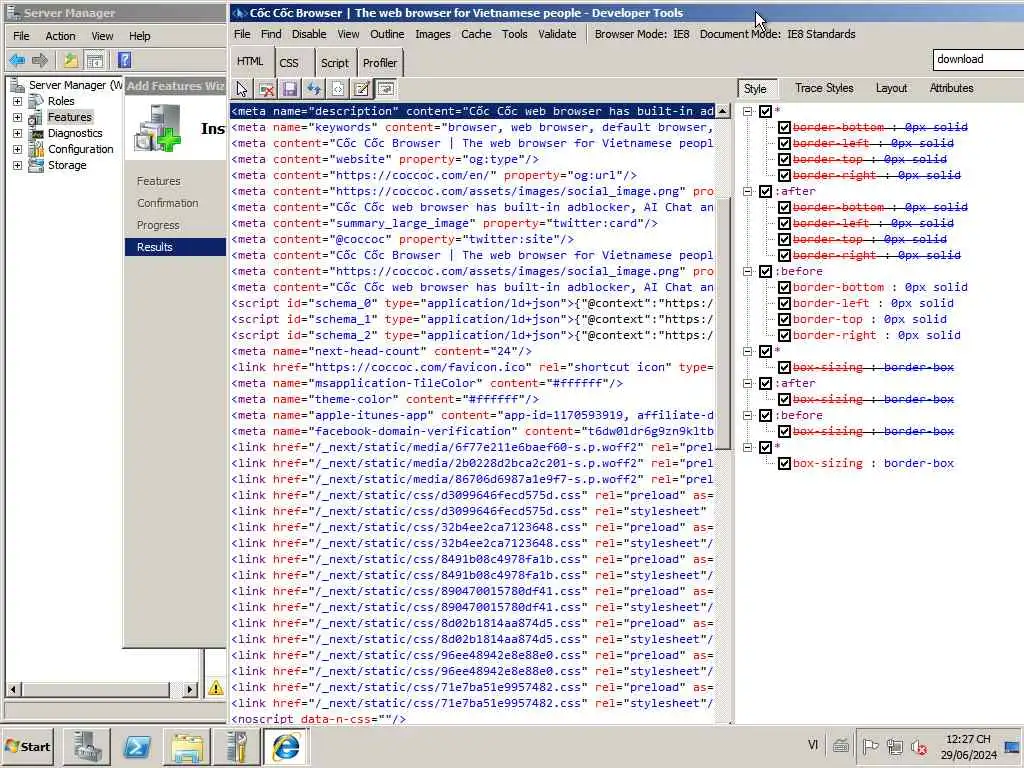Open the Trace Styles pane tab
Image resolution: width=1024 pixels, height=768 pixels.
pos(824,88)
